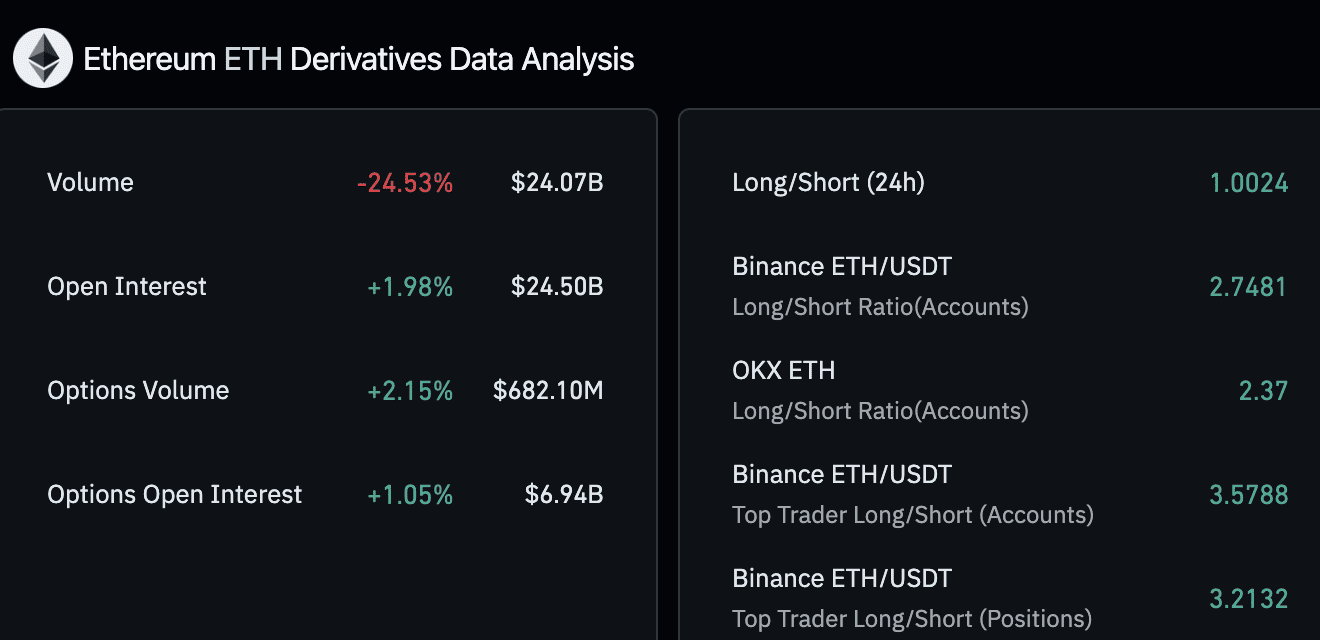
Task: Click the $682.10M options volume value
Action: point(547,390)
